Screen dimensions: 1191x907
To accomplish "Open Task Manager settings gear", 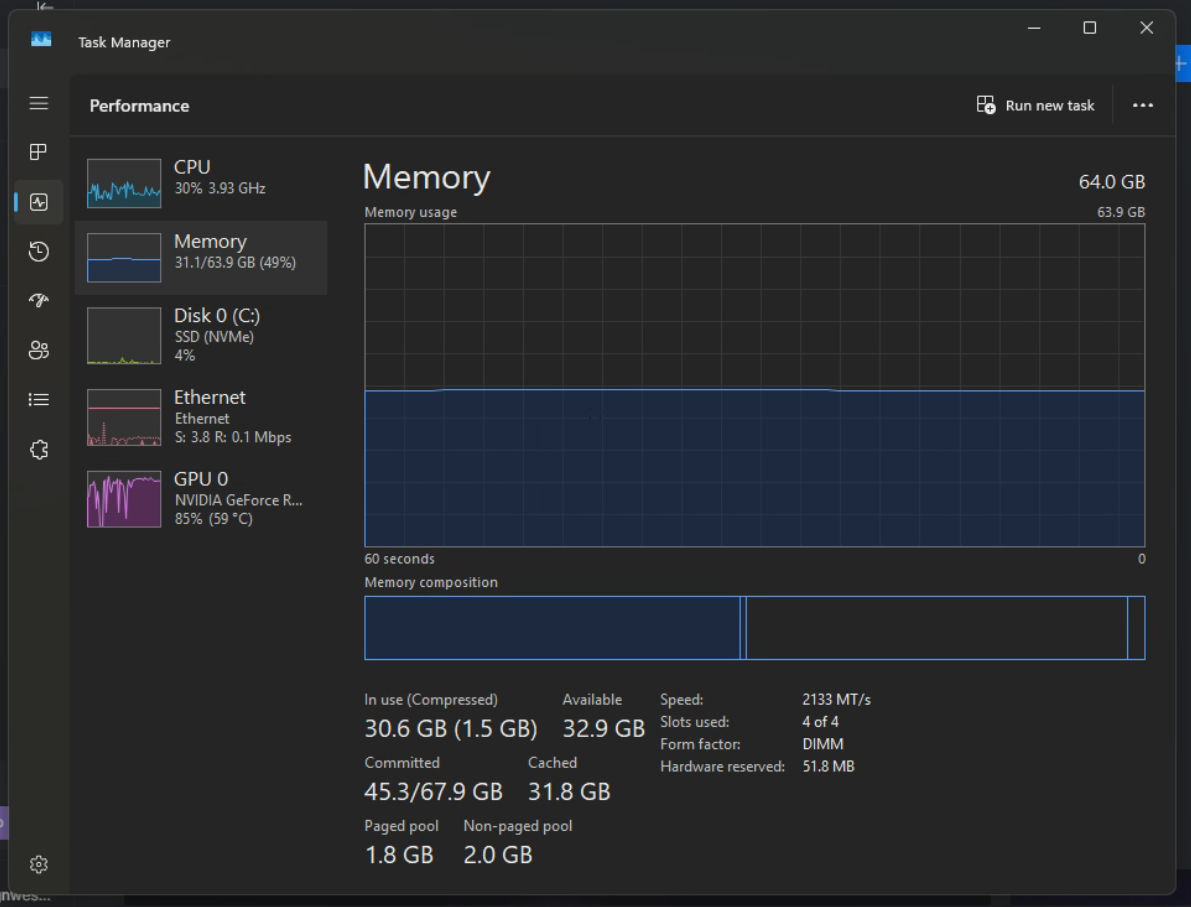I will 39,864.
